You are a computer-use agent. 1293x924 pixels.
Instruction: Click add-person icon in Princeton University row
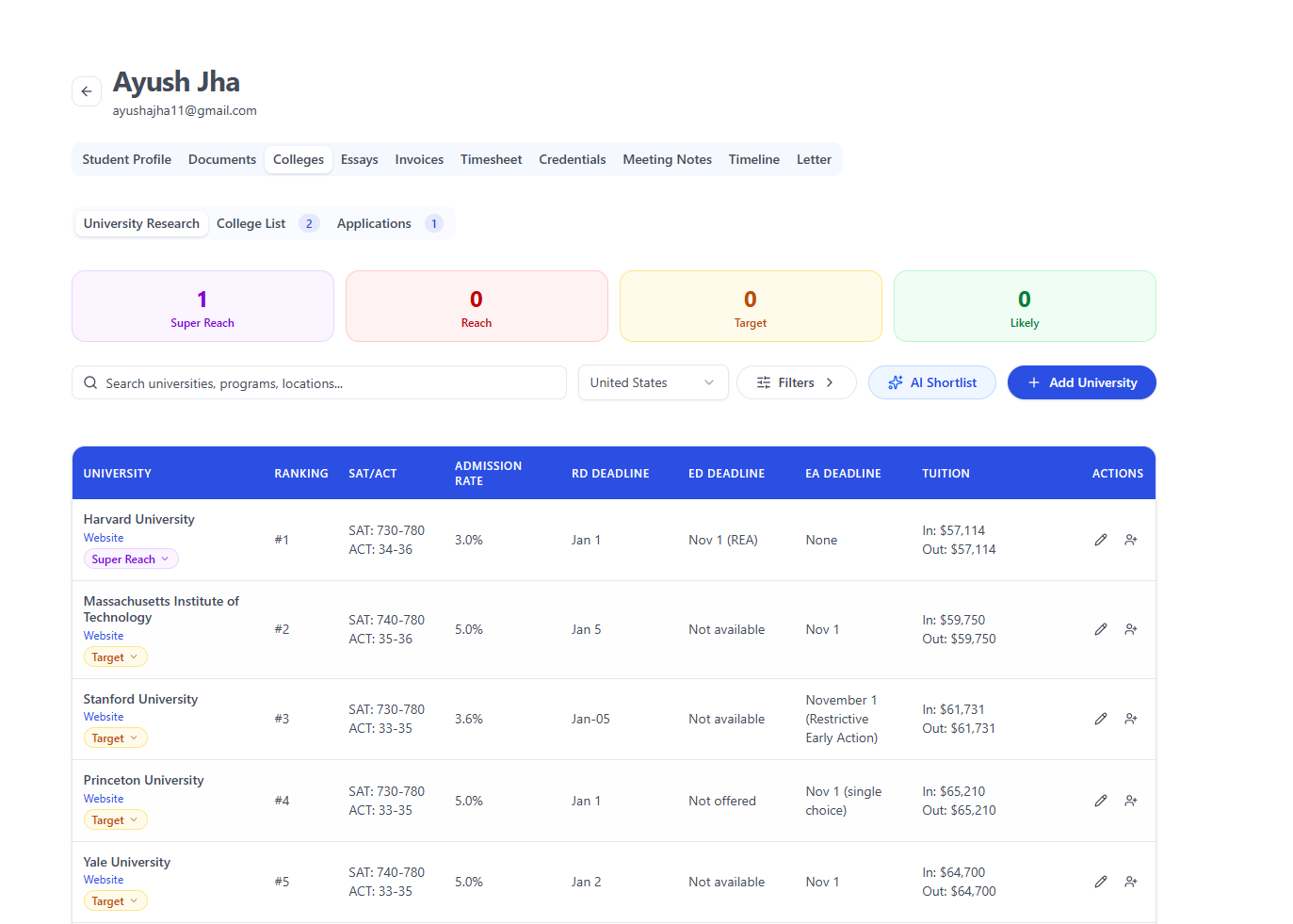(x=1131, y=801)
